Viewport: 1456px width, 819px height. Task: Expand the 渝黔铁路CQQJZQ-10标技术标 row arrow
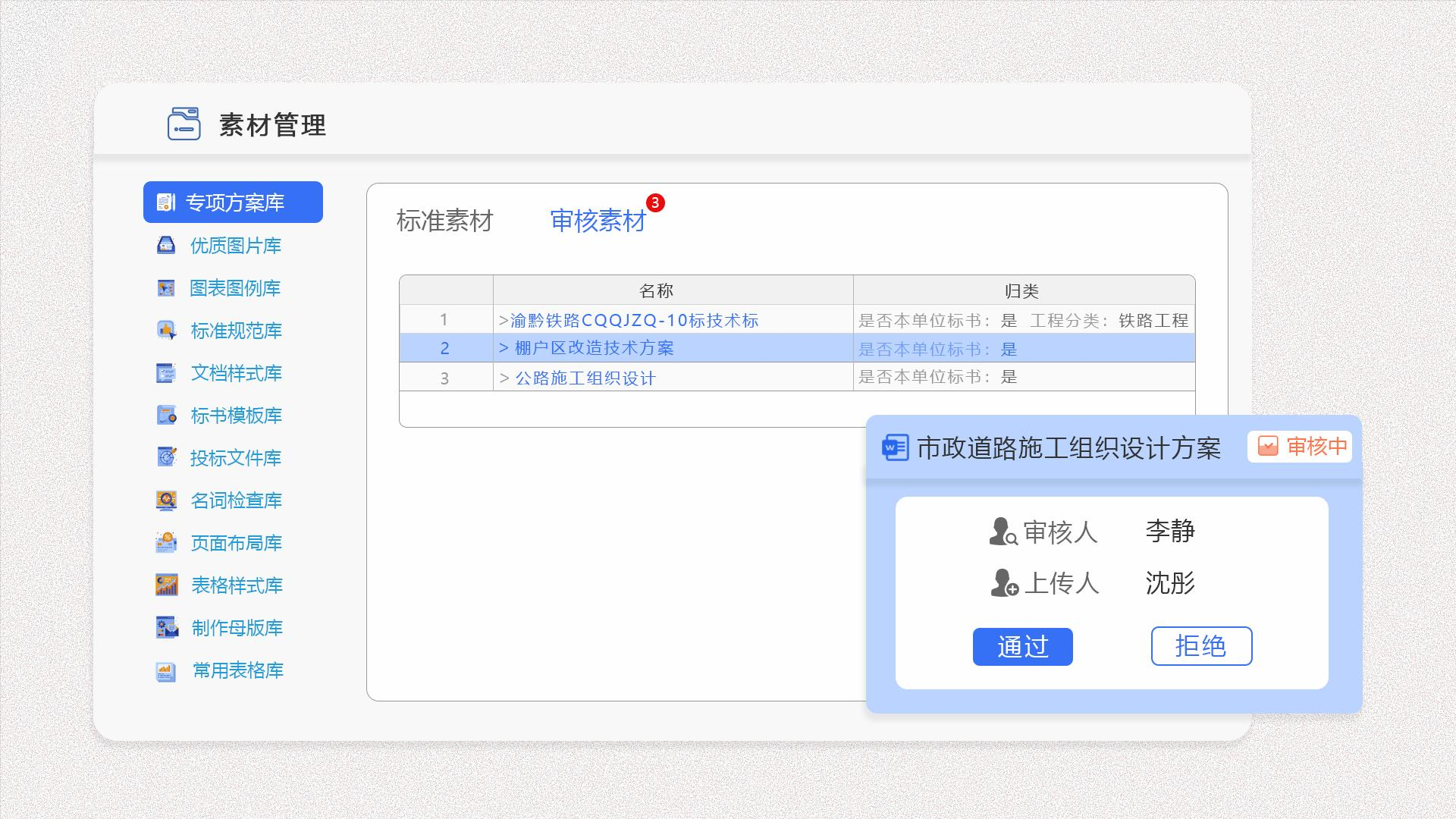tap(504, 321)
